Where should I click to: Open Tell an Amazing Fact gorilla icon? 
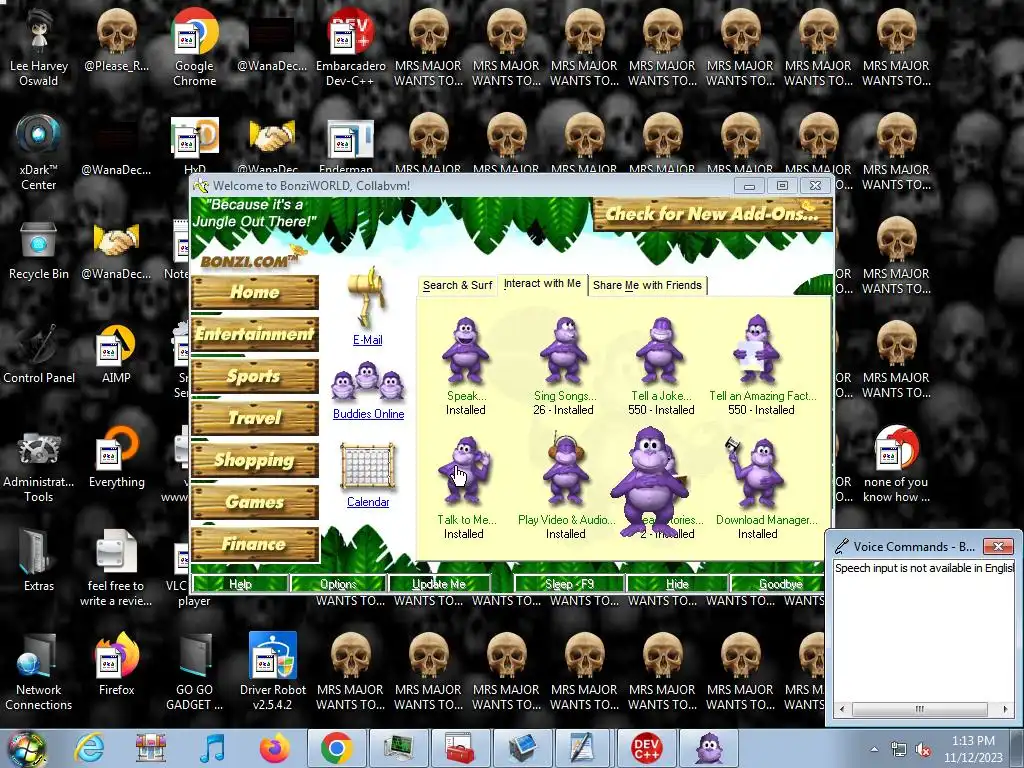pyautogui.click(x=756, y=349)
